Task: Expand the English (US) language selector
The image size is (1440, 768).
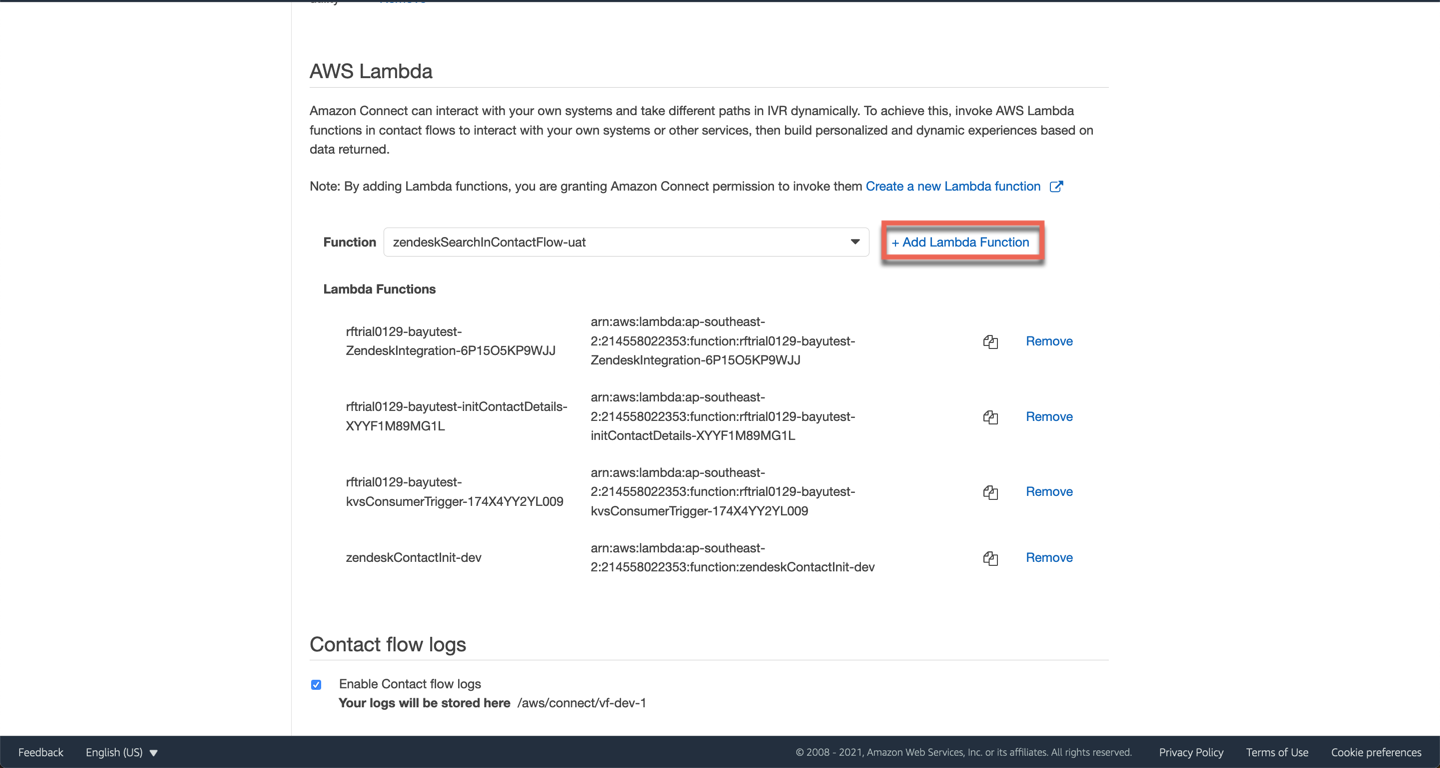Action: [122, 752]
